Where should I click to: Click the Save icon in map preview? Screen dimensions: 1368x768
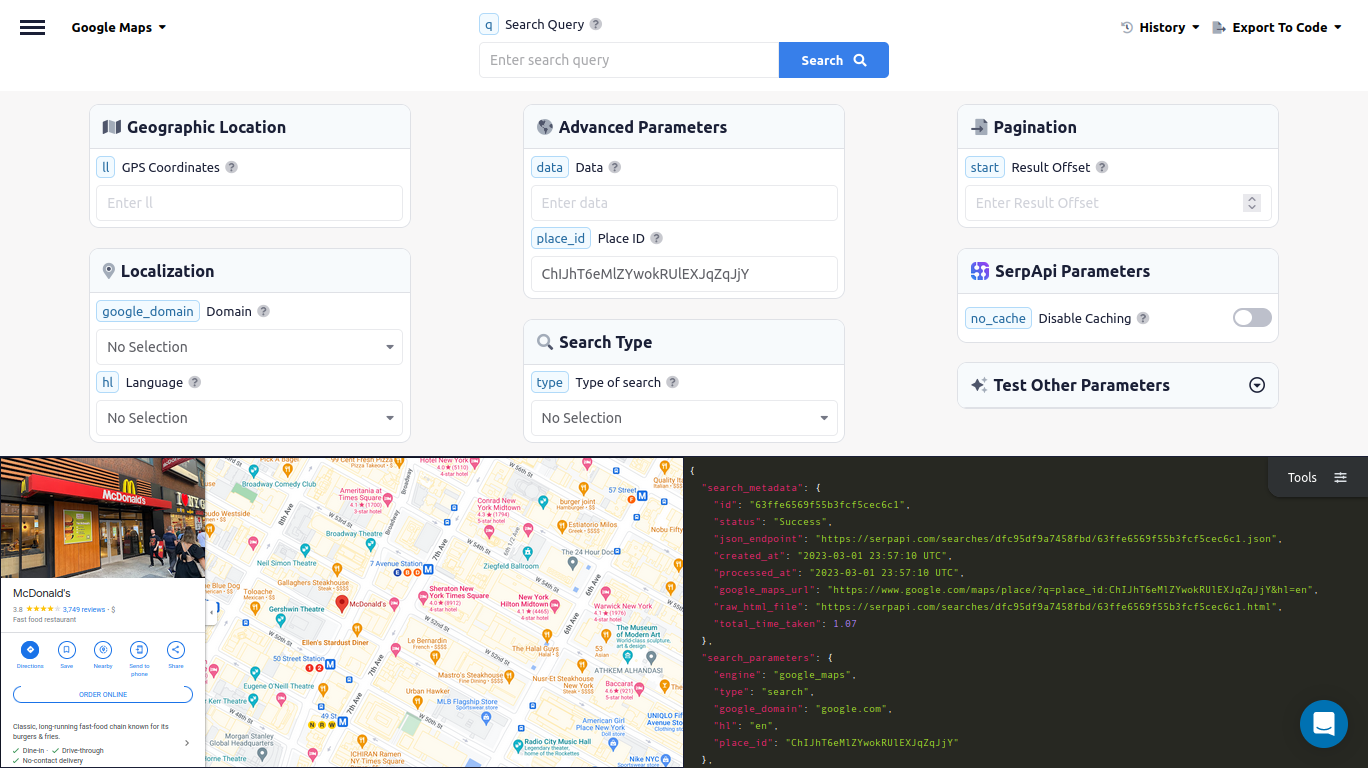[x=66, y=650]
